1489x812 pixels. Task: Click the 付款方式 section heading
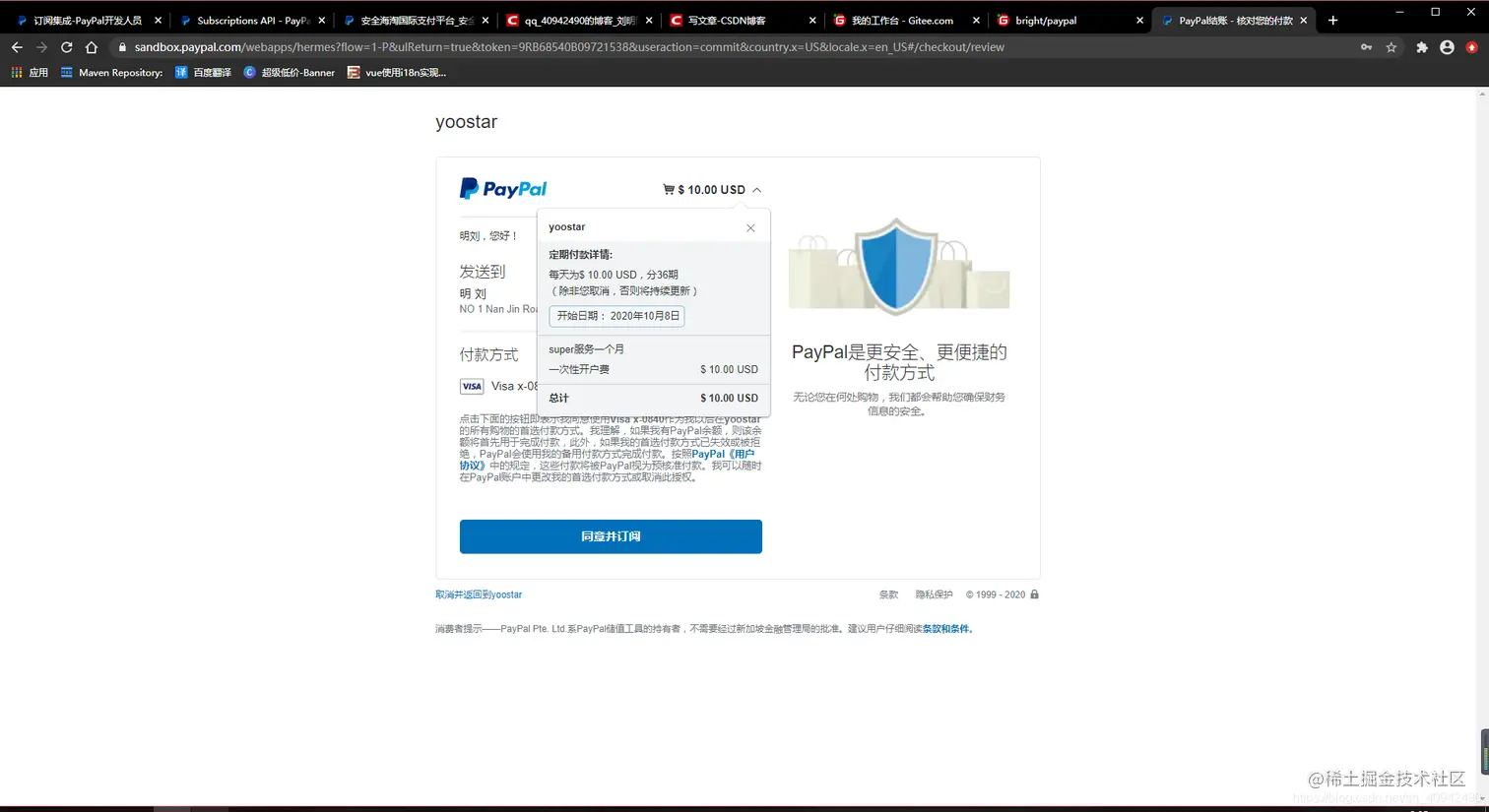pyautogui.click(x=488, y=355)
